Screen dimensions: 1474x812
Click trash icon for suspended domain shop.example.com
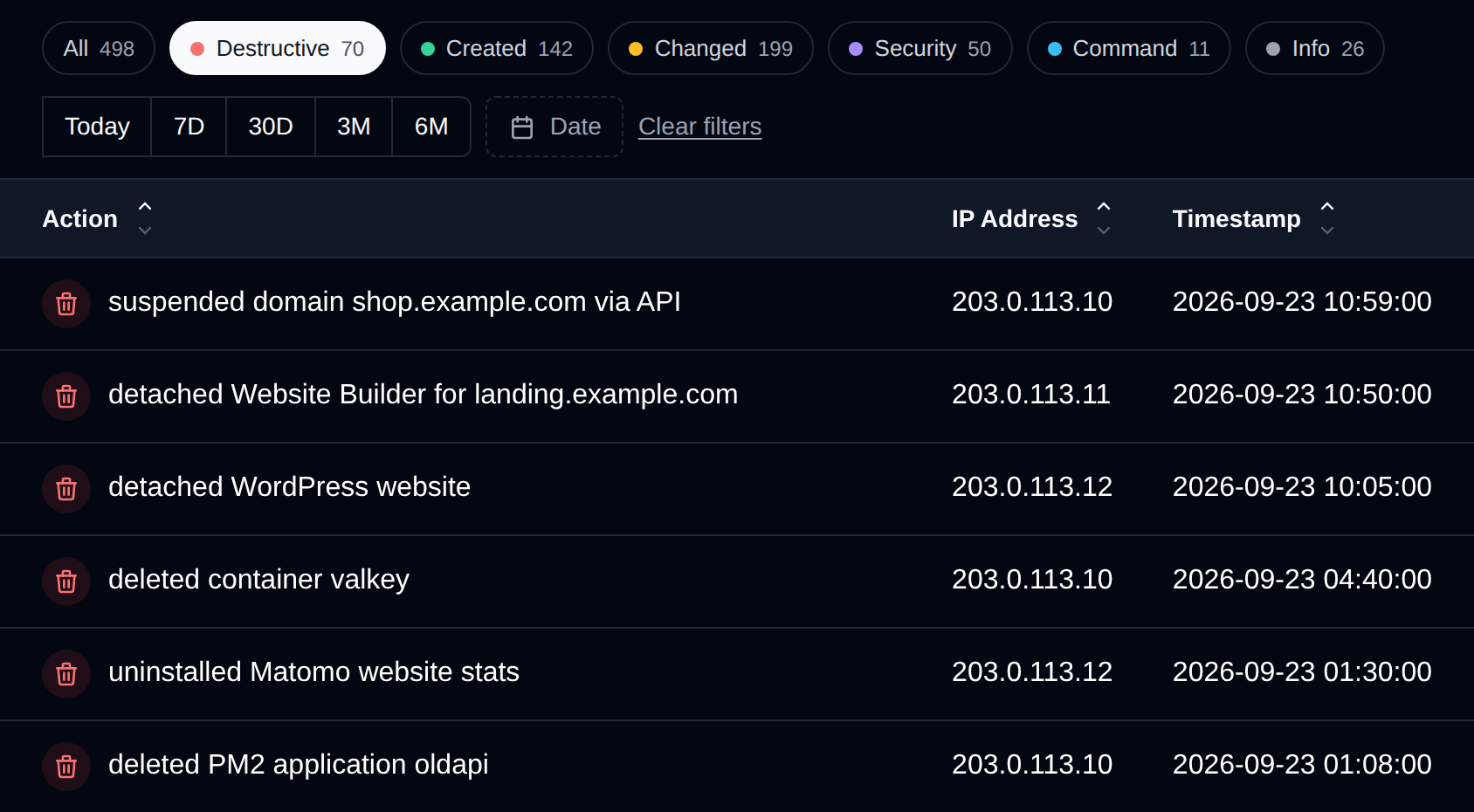[x=66, y=304]
